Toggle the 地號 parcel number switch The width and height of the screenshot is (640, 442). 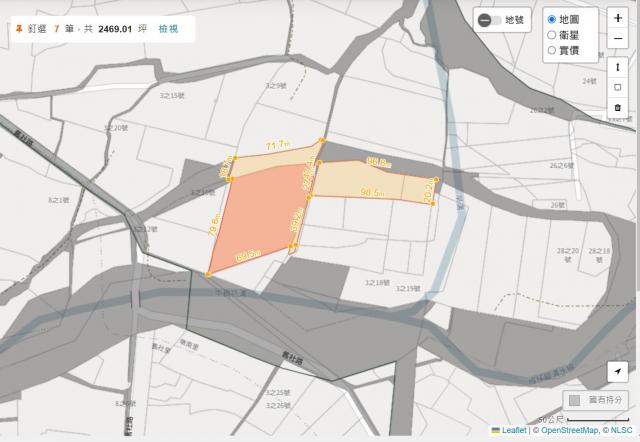tap(490, 20)
